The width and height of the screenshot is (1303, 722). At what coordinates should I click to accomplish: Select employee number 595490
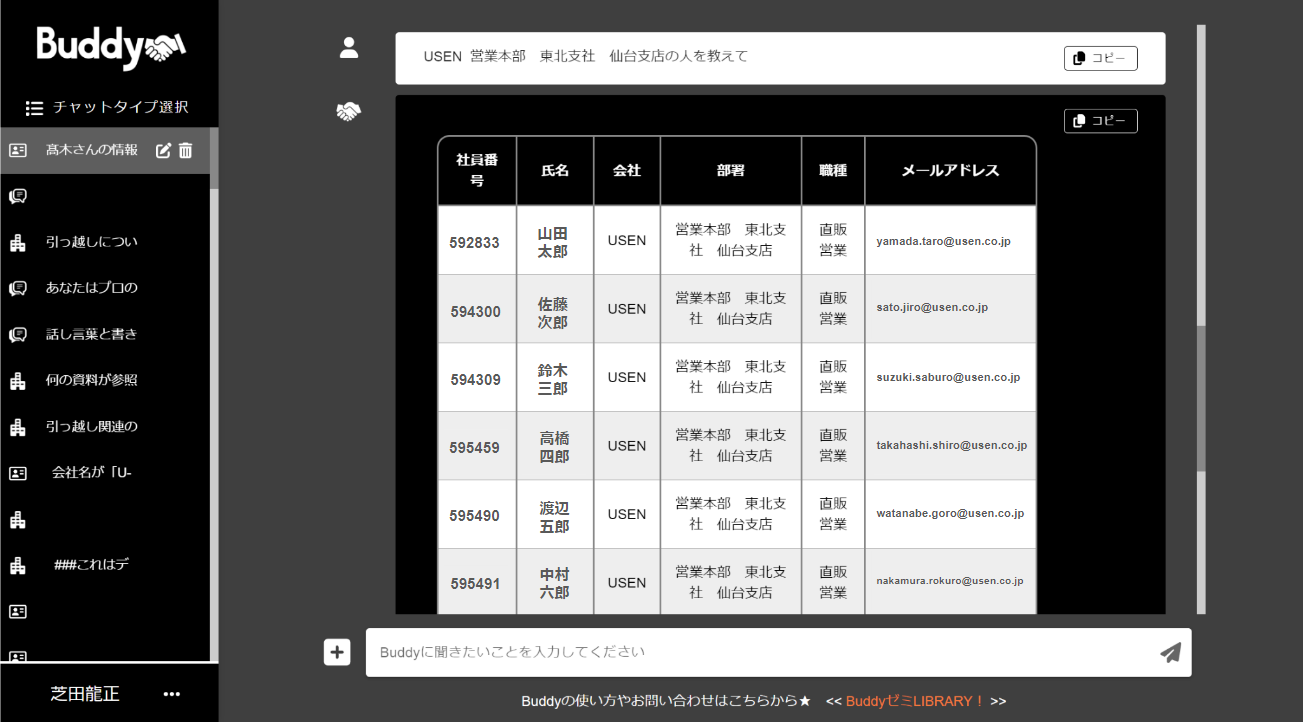[x=475, y=516]
